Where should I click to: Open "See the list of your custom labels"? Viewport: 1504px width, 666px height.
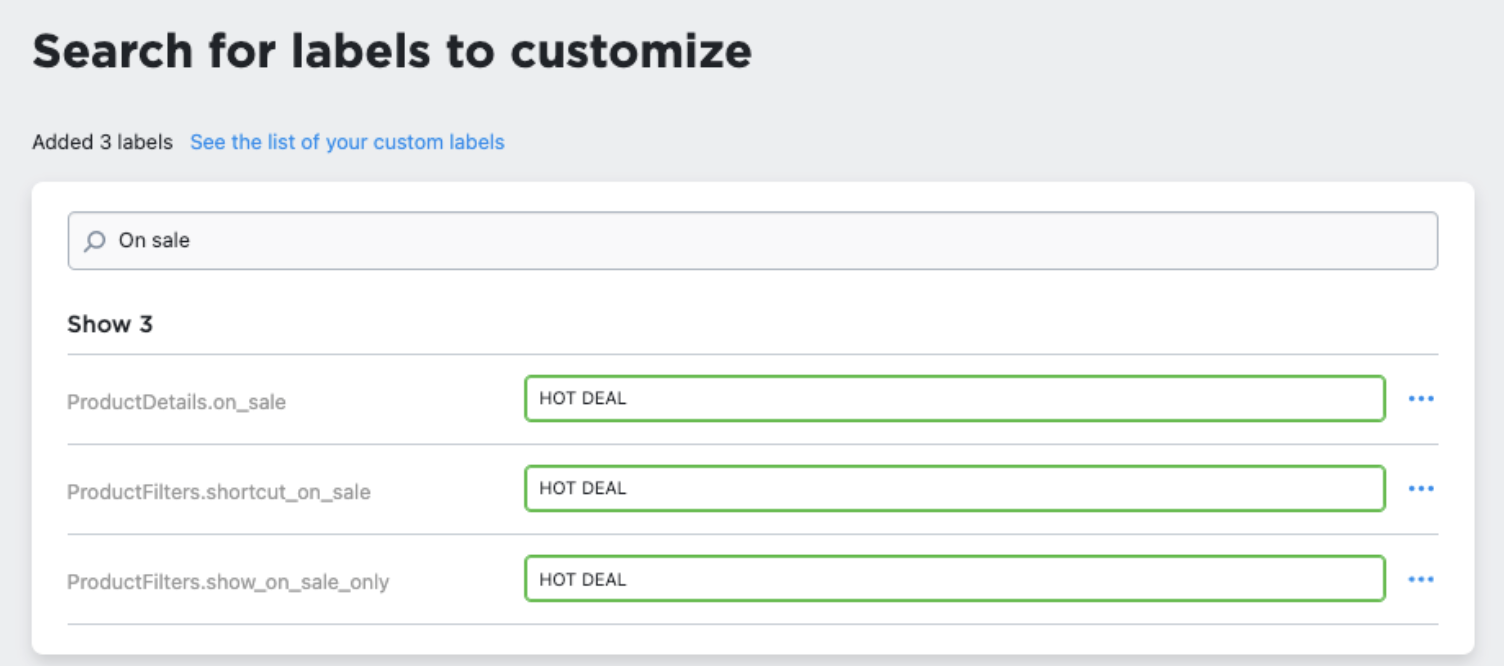347,142
